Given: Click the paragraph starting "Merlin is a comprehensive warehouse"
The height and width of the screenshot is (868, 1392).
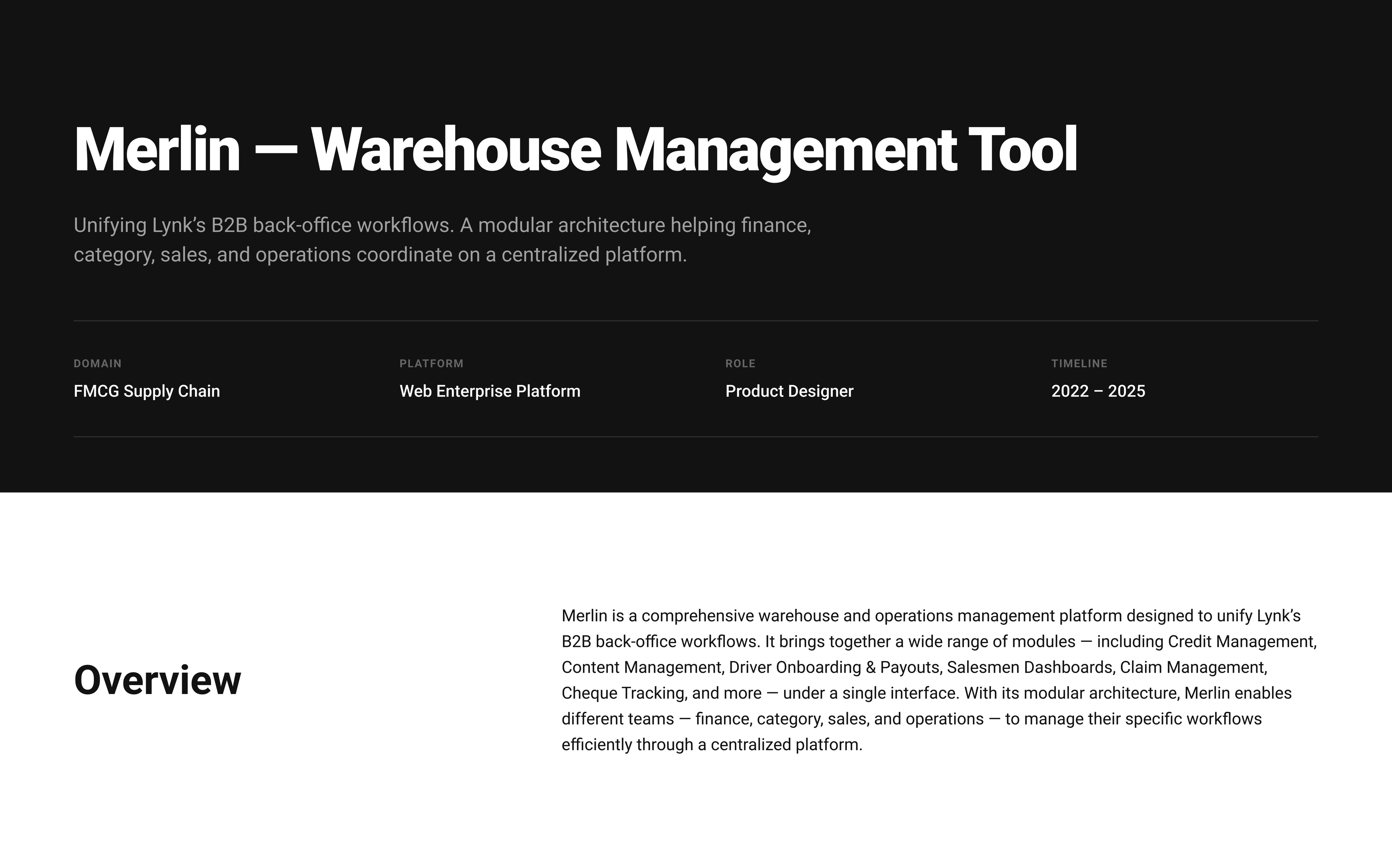Looking at the screenshot, I should (939, 680).
